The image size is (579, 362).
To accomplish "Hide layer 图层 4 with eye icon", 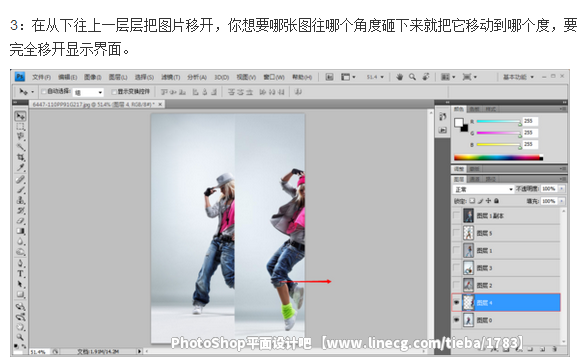I will click(457, 303).
